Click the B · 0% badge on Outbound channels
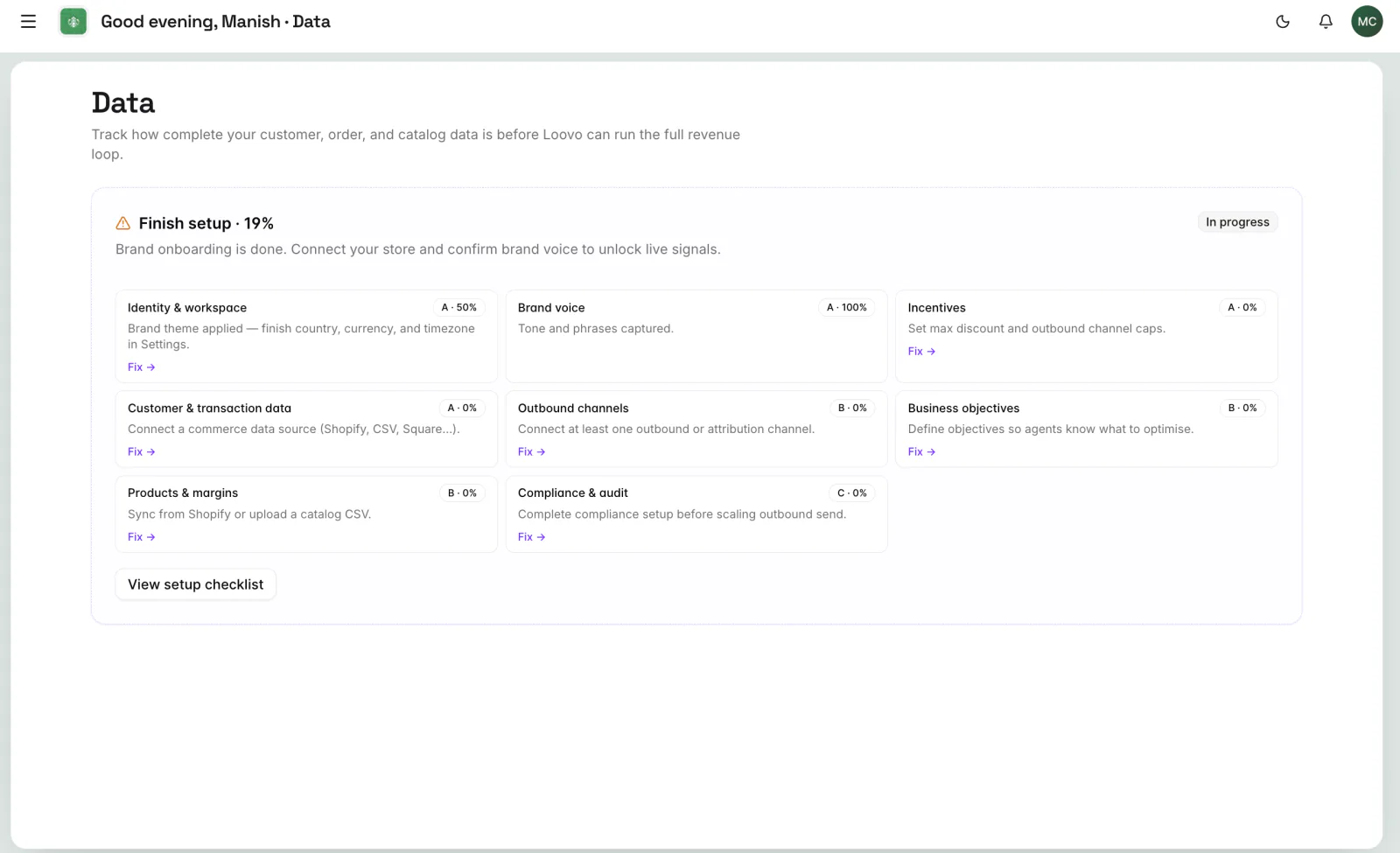 pyautogui.click(x=852, y=409)
